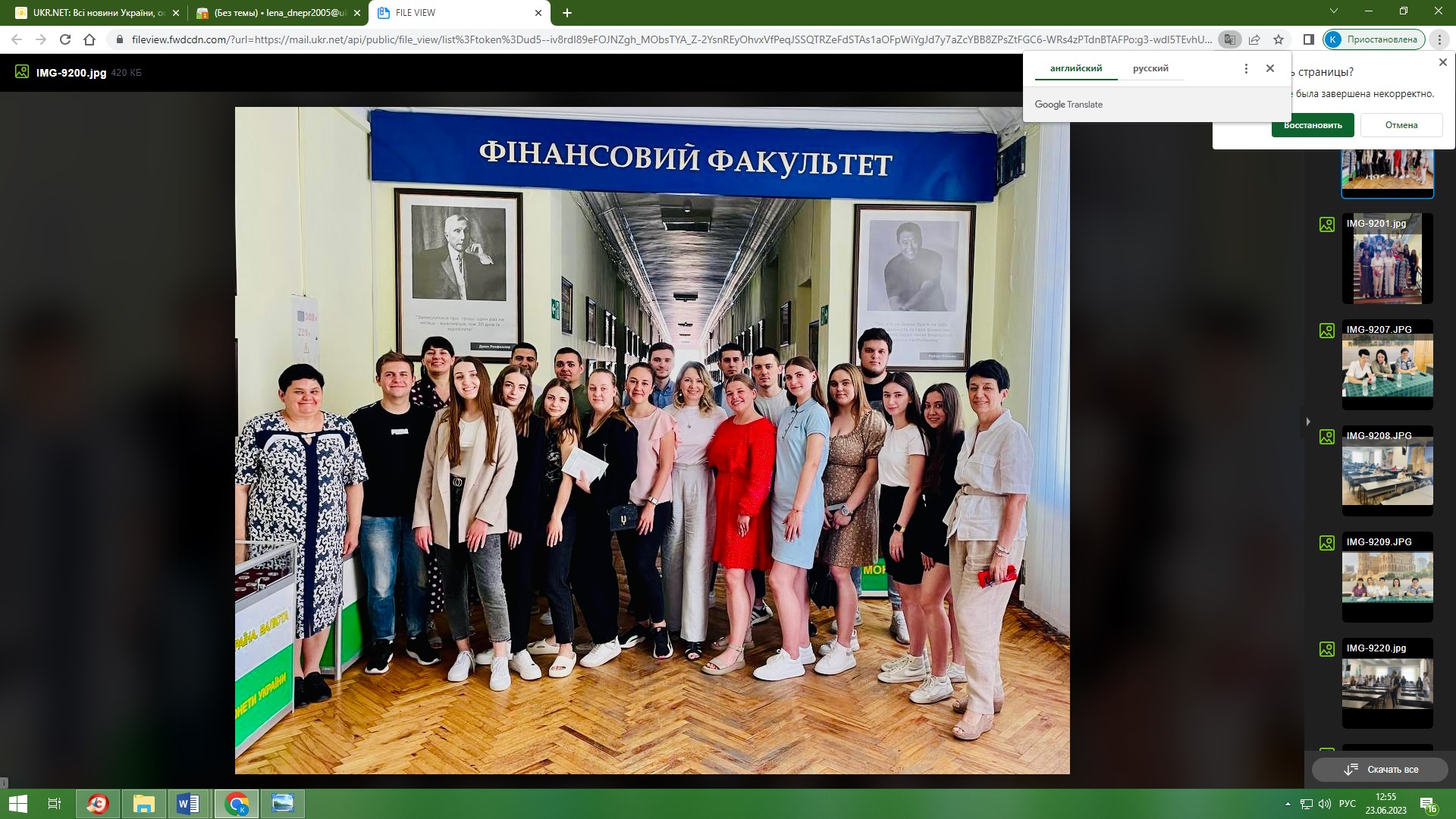Go forward to the next page
Viewport: 1456px width, 819px height.
pos(41,39)
